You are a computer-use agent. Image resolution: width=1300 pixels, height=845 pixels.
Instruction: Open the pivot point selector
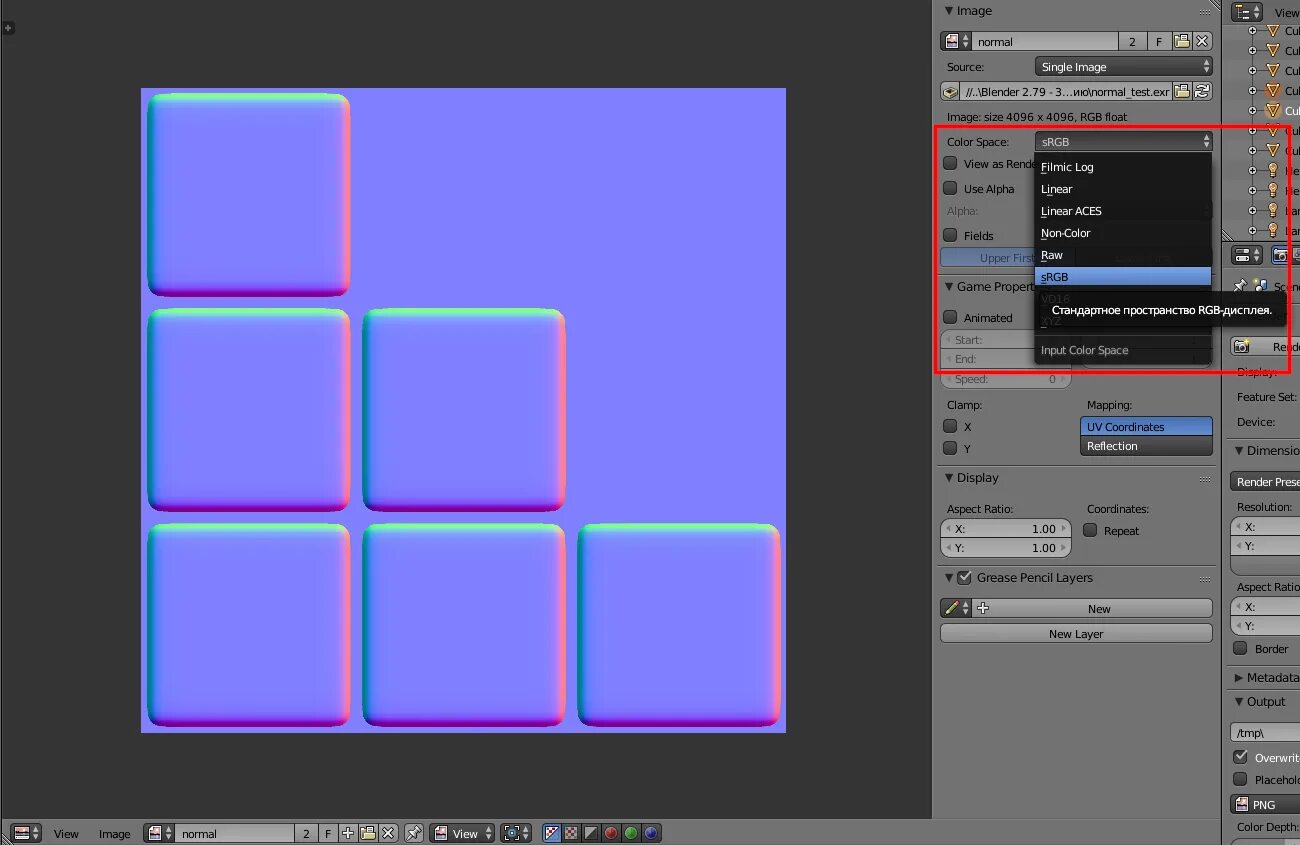517,833
